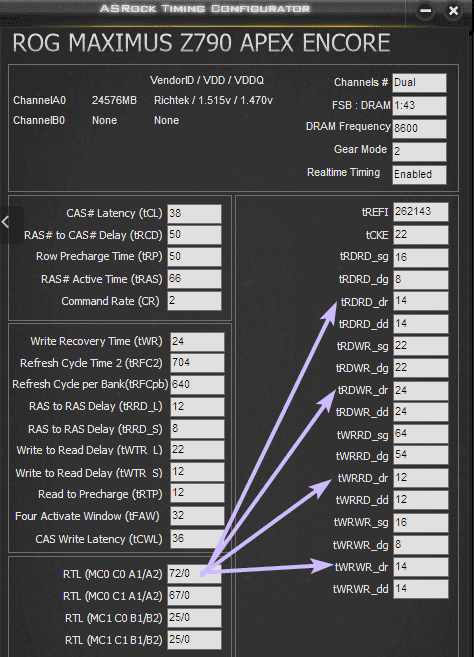Select the tRDWR_dd value field
The image size is (474, 657).
click(421, 412)
